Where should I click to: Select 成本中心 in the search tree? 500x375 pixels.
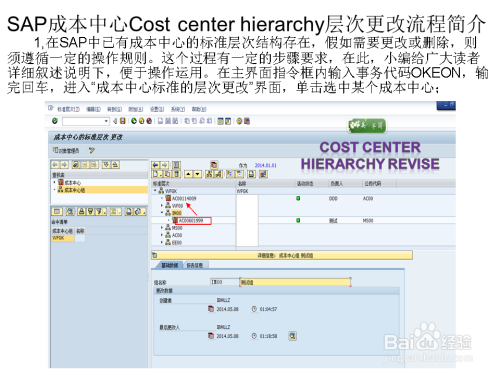73,183
